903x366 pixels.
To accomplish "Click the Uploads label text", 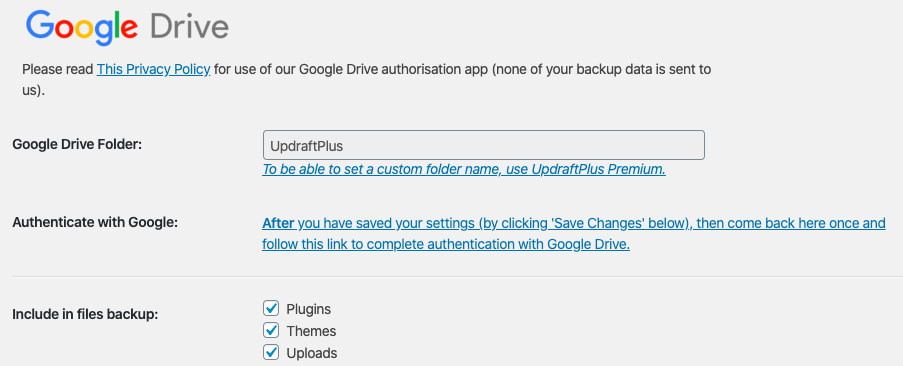I will (312, 353).
